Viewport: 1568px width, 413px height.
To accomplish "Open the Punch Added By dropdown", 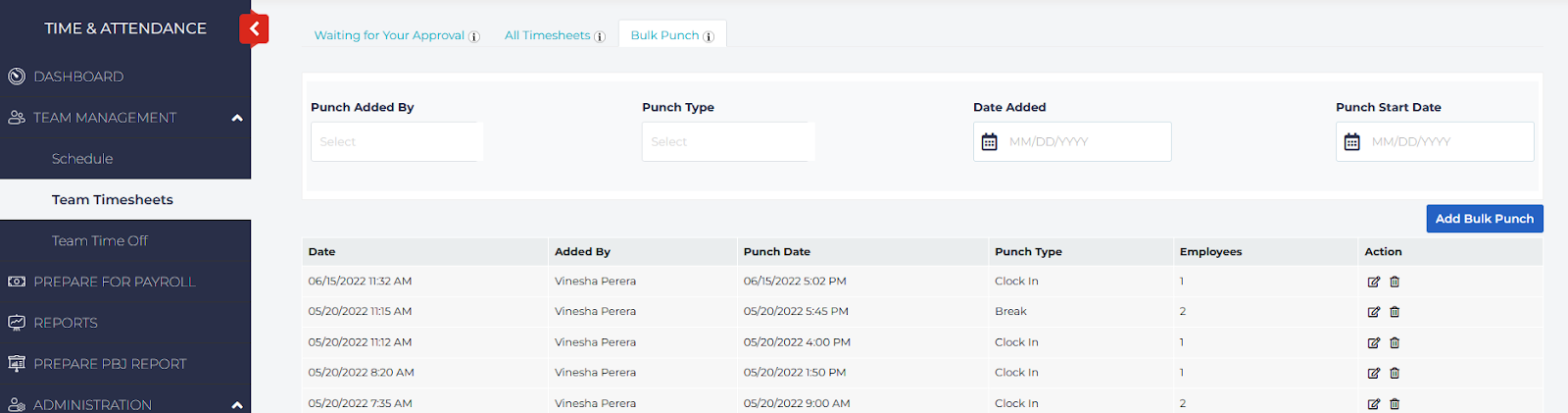I will pyautogui.click(x=396, y=142).
